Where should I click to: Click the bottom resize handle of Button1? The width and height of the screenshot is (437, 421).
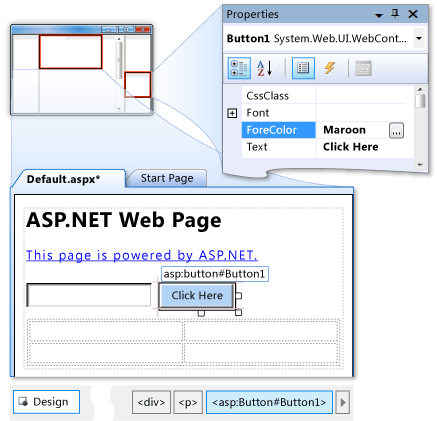[201, 313]
